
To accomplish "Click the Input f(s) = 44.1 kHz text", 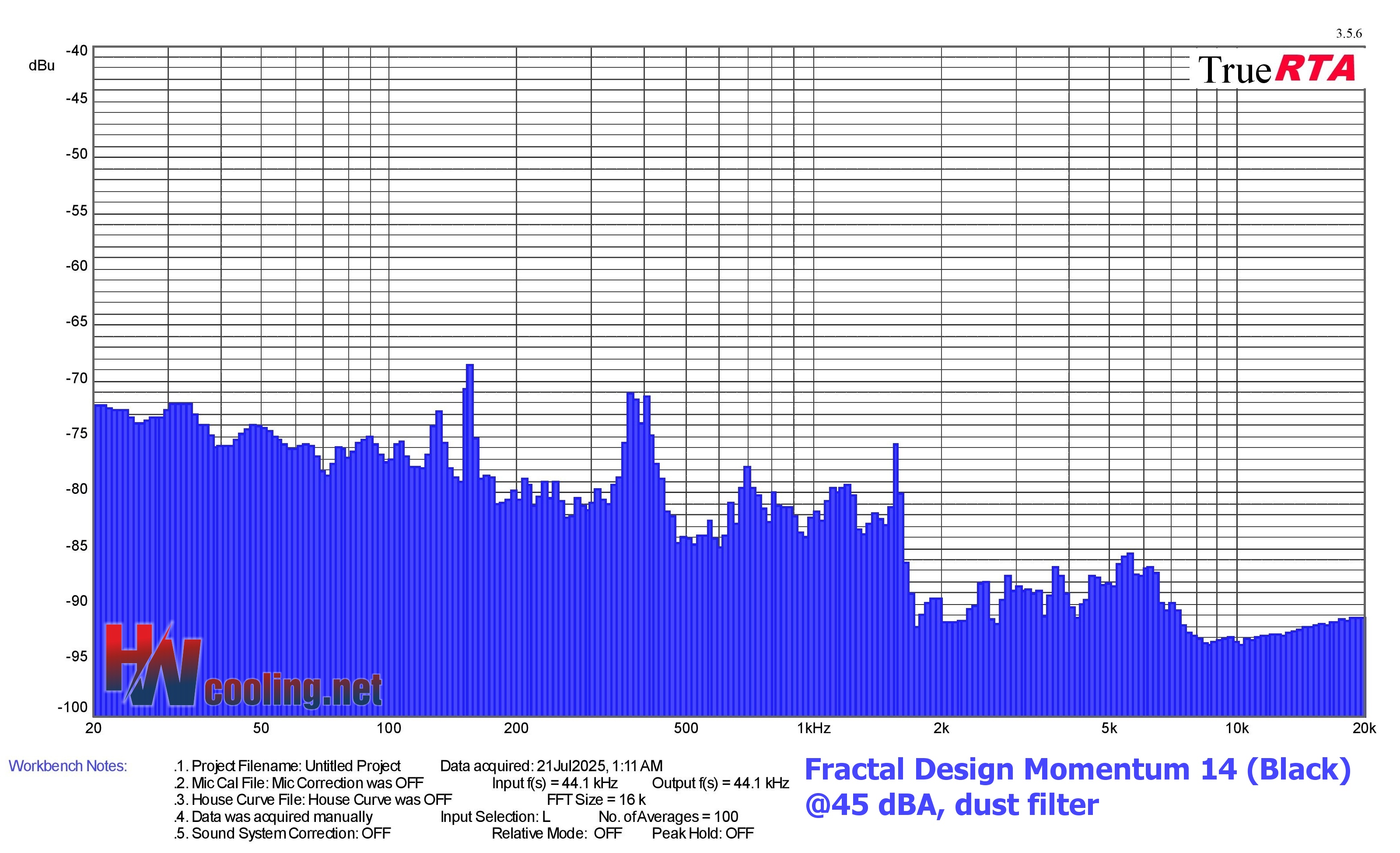I will 555,783.
